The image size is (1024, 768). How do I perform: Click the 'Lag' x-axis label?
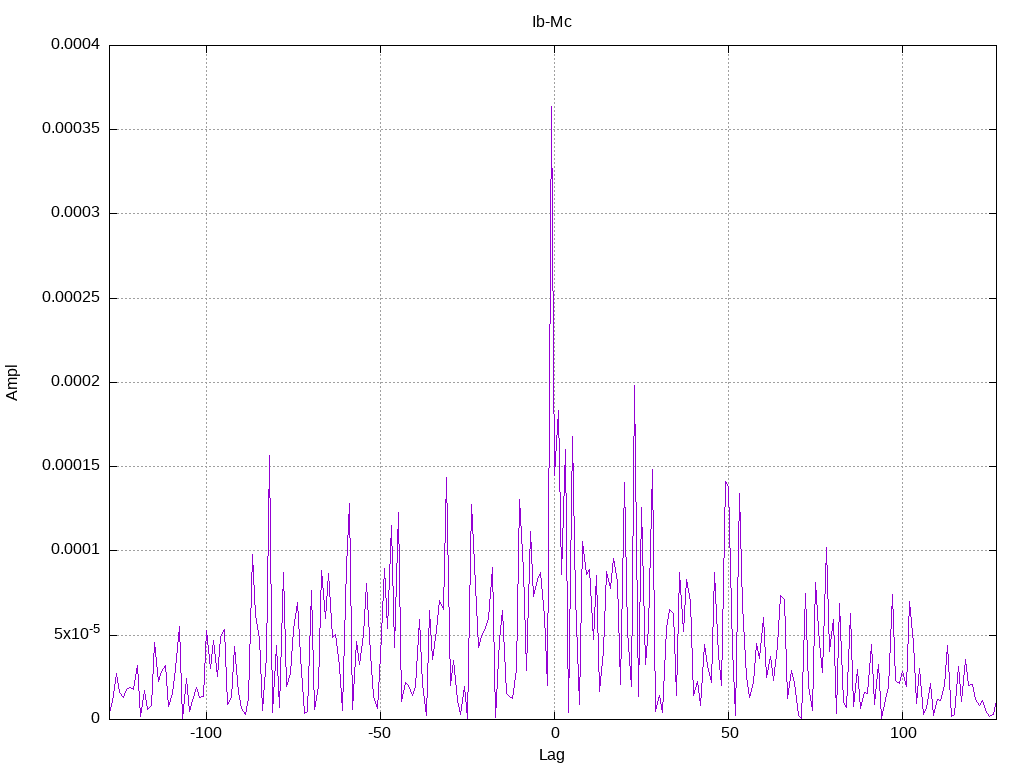[552, 755]
